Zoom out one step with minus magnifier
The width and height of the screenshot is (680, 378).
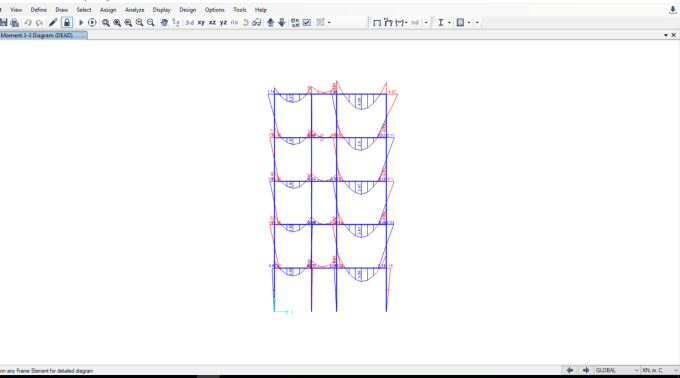point(150,23)
